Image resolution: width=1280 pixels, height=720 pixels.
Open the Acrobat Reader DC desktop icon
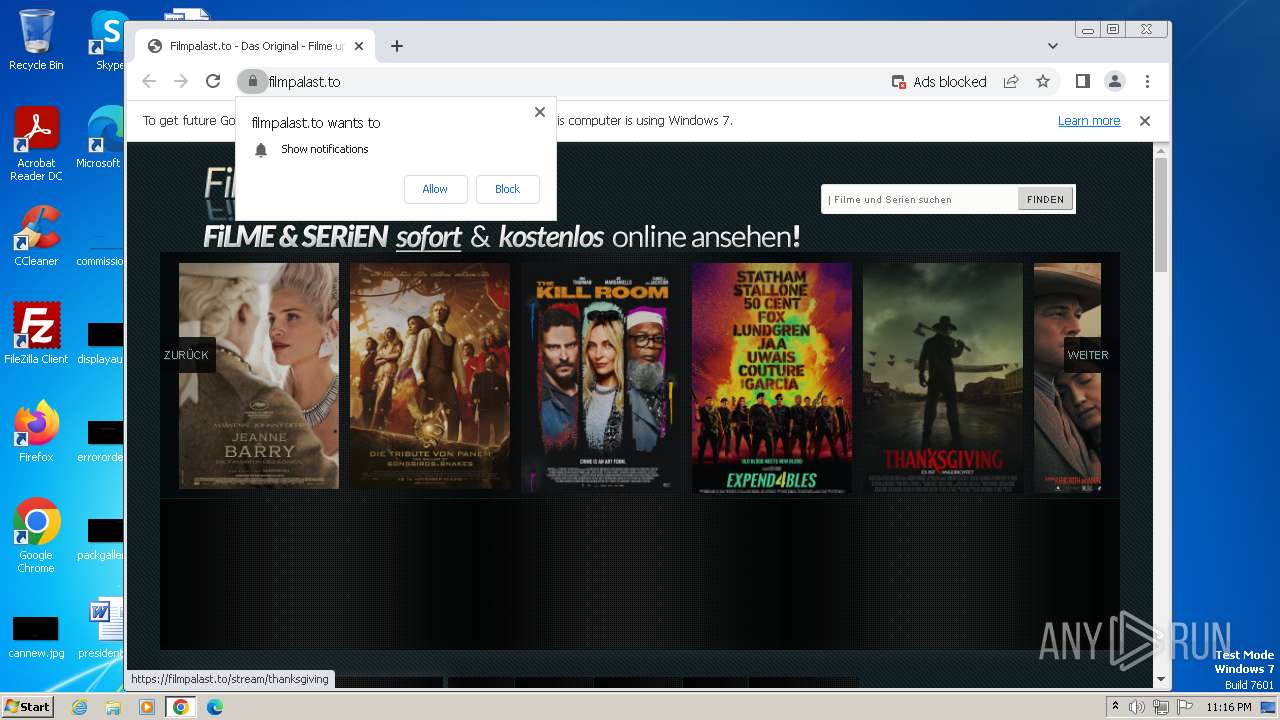[36, 144]
